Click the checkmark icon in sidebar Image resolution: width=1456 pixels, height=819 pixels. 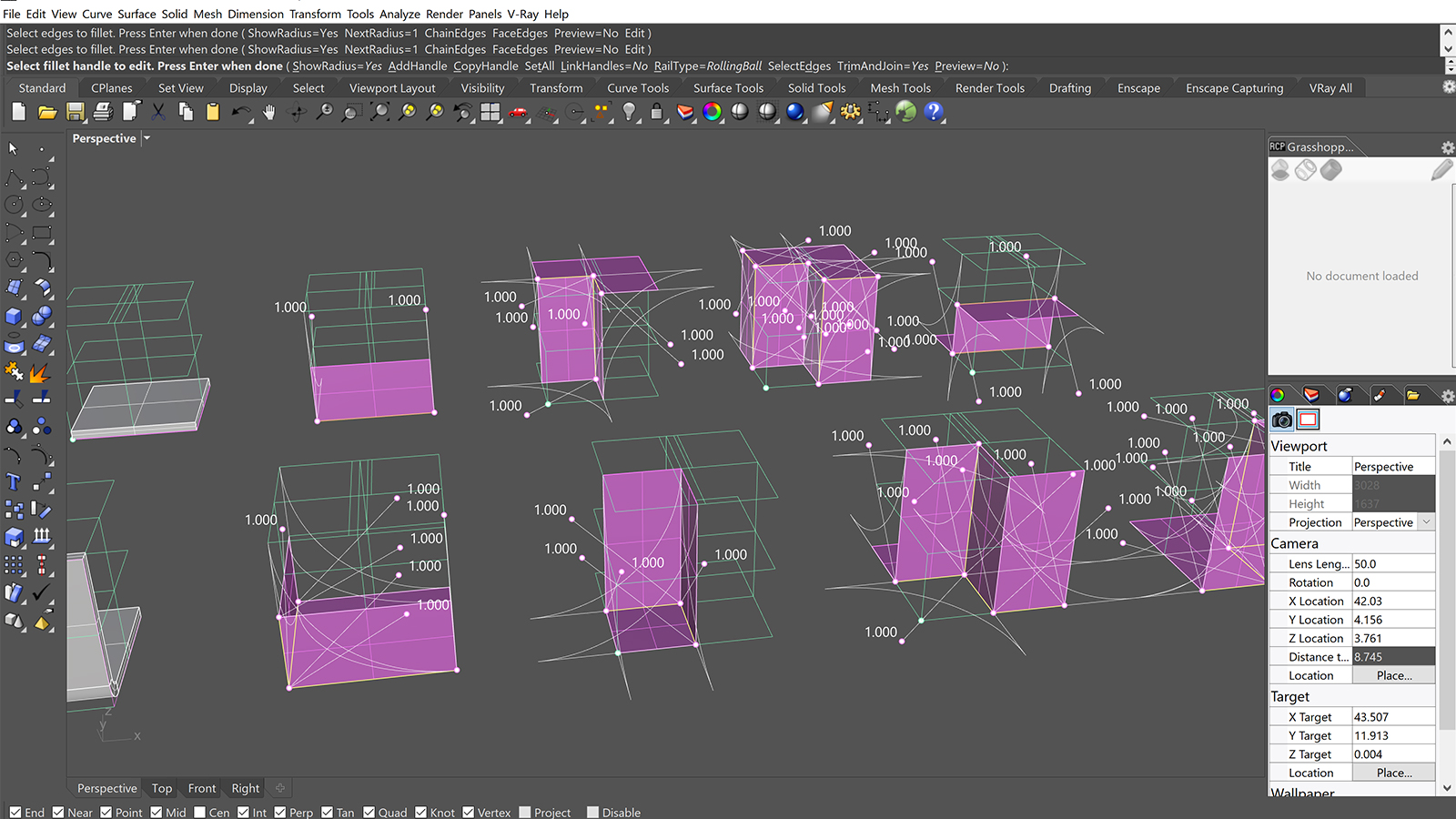(x=42, y=592)
